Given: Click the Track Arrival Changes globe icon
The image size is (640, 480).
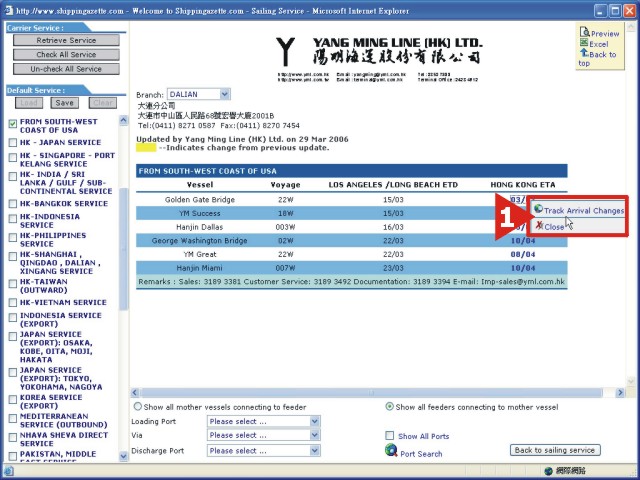Looking at the screenshot, I should [x=538, y=209].
